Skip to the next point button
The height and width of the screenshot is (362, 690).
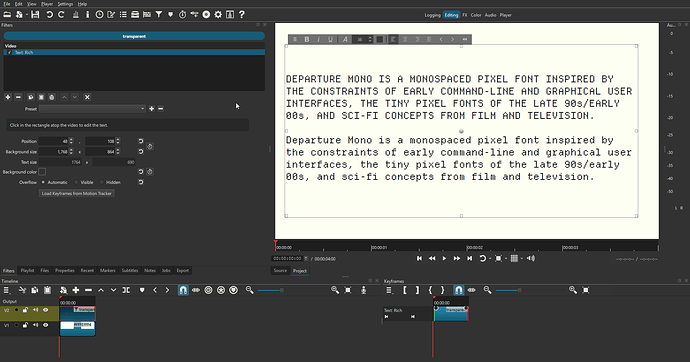coord(470,259)
